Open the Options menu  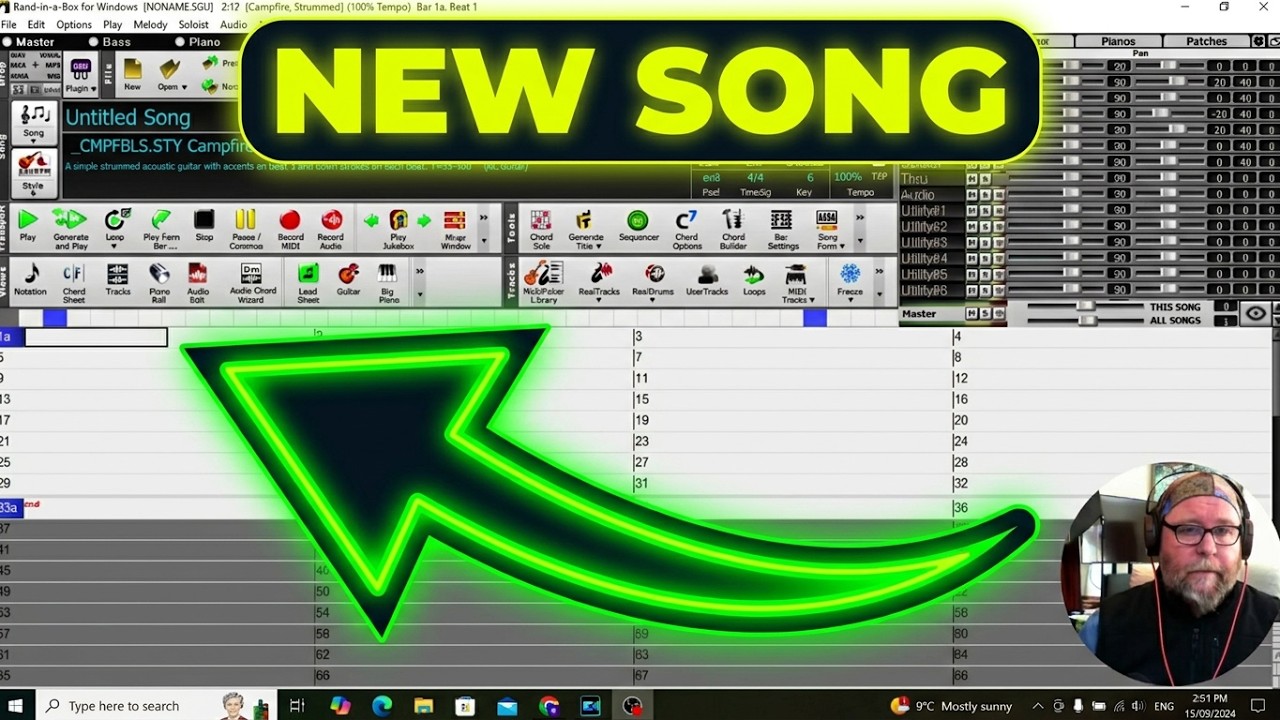click(74, 24)
